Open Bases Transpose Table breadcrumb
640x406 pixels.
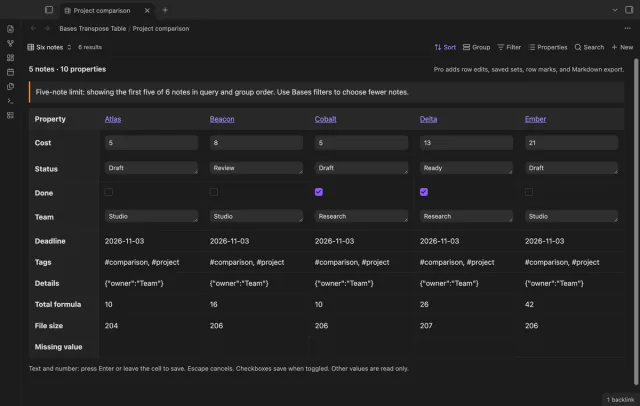pyautogui.click(x=93, y=29)
